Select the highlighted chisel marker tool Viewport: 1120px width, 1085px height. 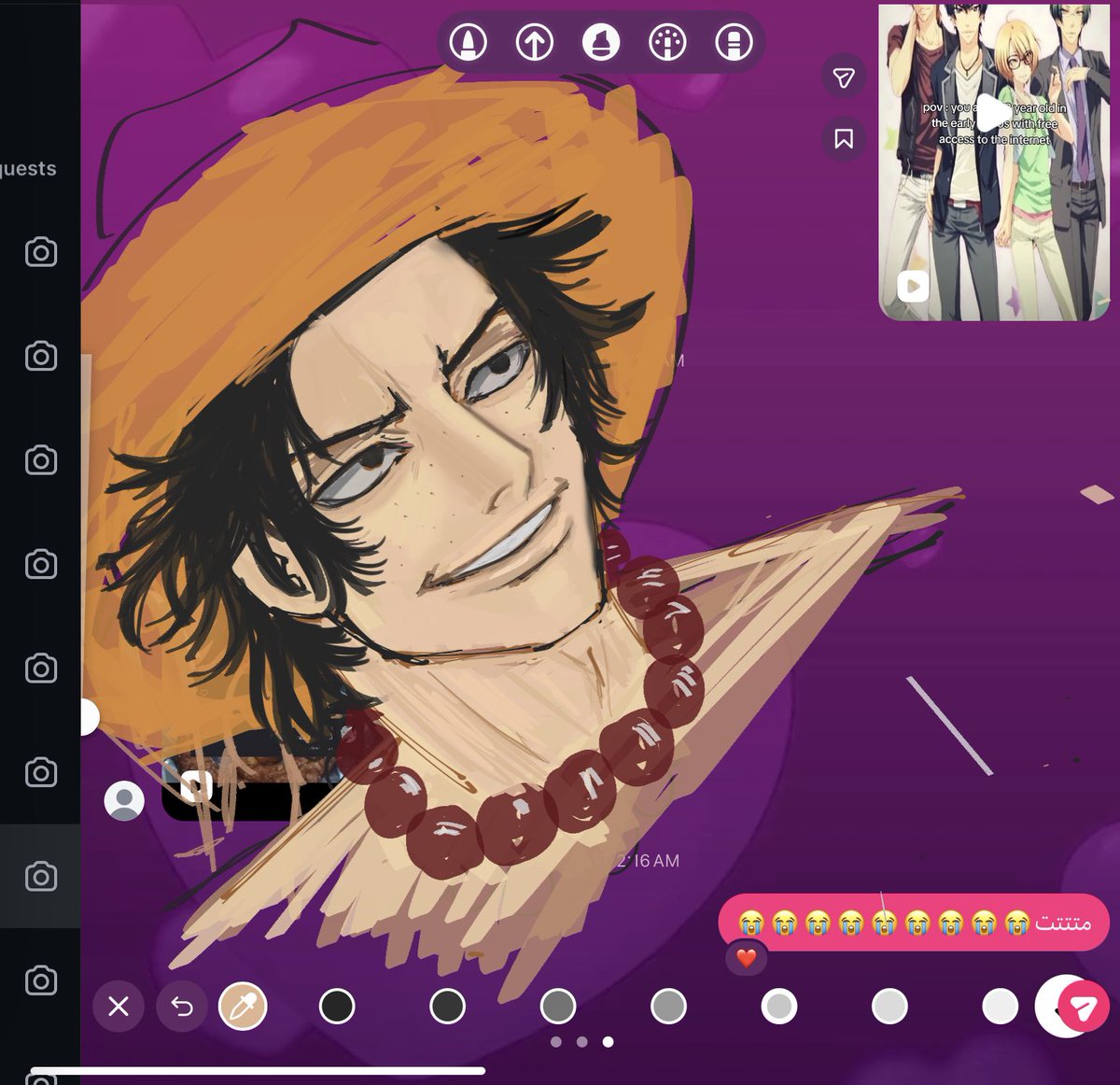pyautogui.click(x=601, y=42)
